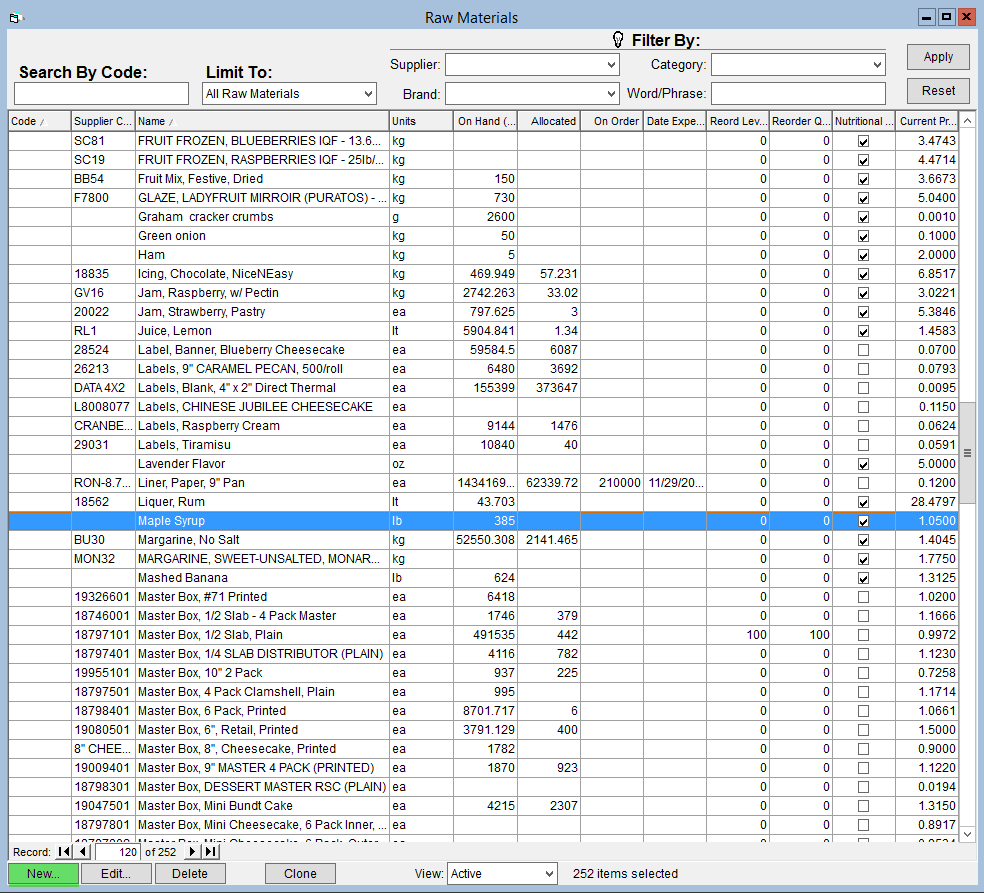Click the Nutritional column header
The width and height of the screenshot is (984, 893).
click(864, 121)
